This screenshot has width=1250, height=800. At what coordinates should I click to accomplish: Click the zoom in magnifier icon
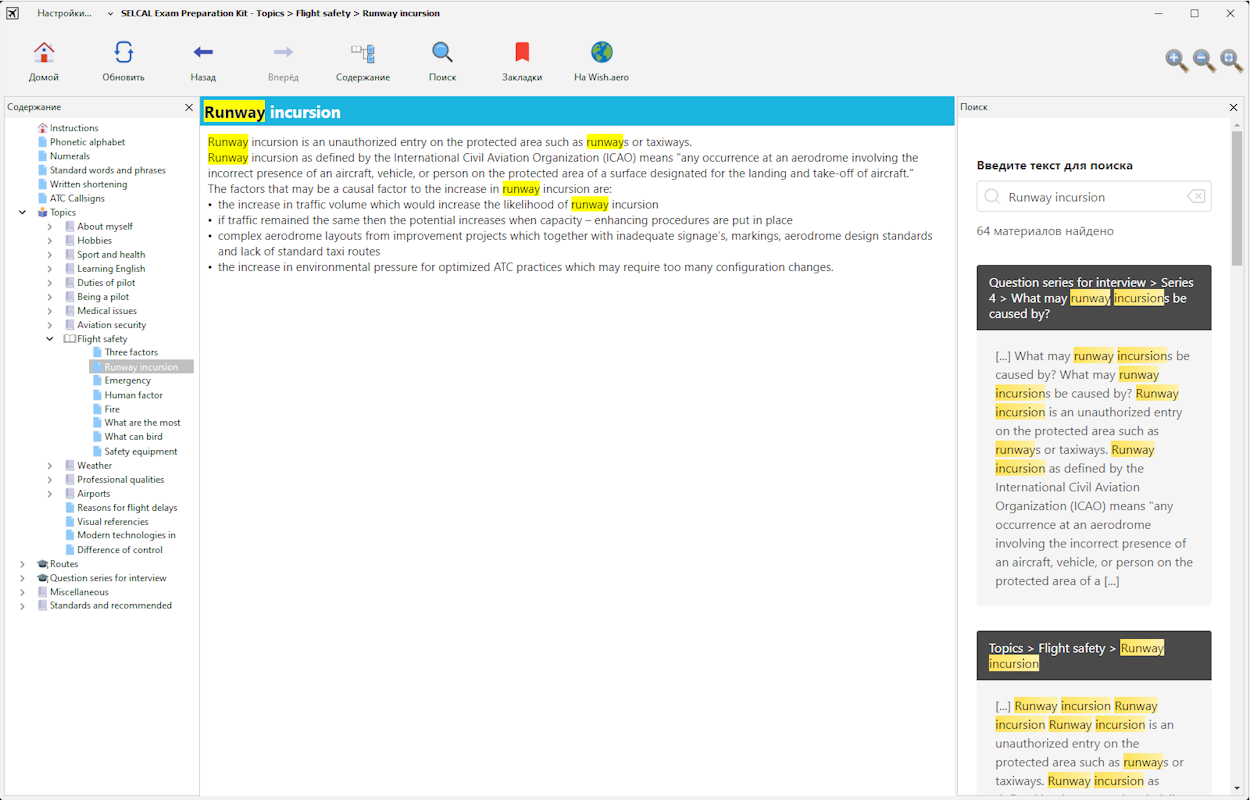coord(1177,61)
